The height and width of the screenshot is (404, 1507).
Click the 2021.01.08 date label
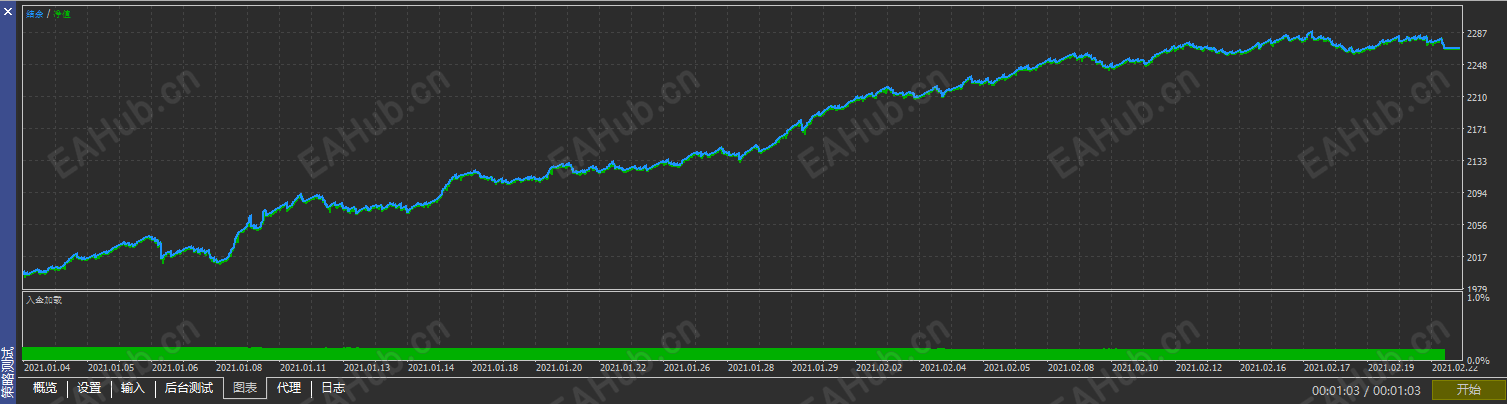click(239, 368)
